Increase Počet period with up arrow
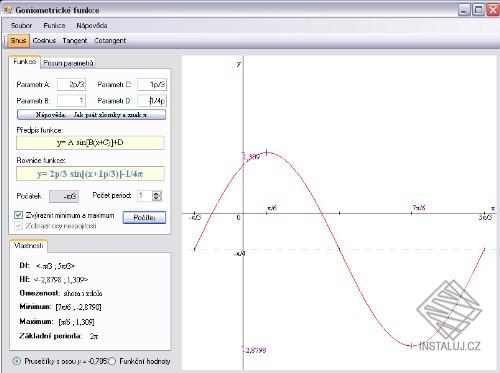 point(157,193)
